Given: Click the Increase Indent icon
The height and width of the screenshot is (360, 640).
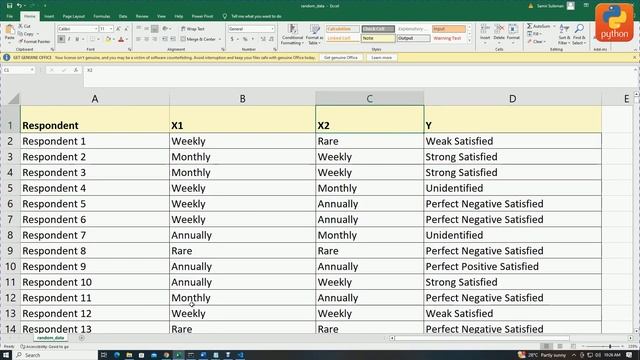Looking at the screenshot, I should click(173, 39).
